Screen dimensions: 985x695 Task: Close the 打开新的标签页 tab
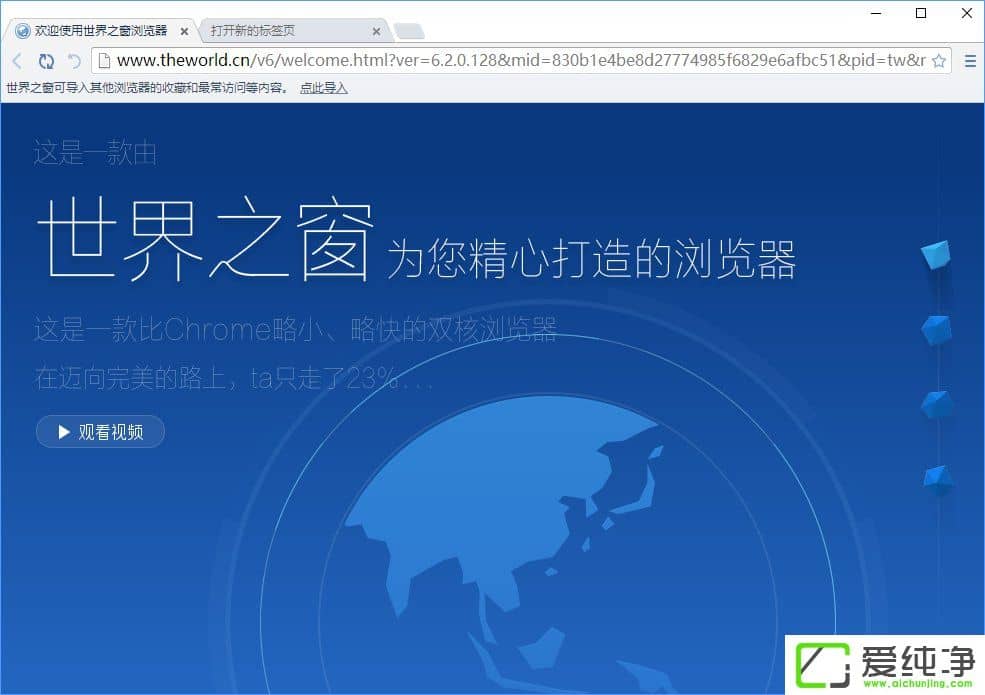(376, 31)
